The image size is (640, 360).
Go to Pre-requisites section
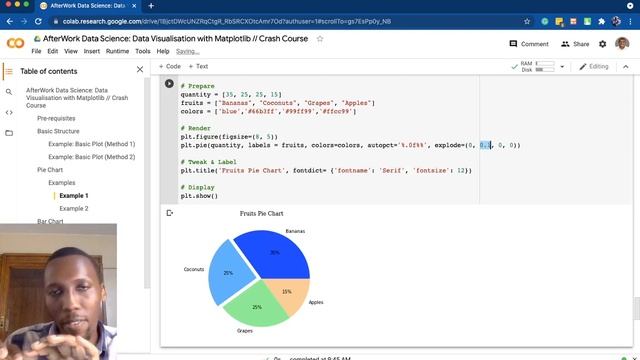[x=56, y=118]
